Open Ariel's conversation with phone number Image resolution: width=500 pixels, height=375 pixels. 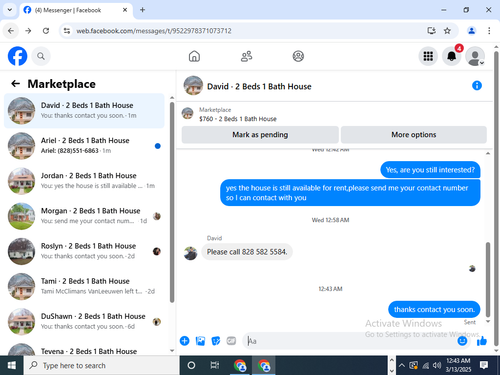pyautogui.click(x=84, y=146)
